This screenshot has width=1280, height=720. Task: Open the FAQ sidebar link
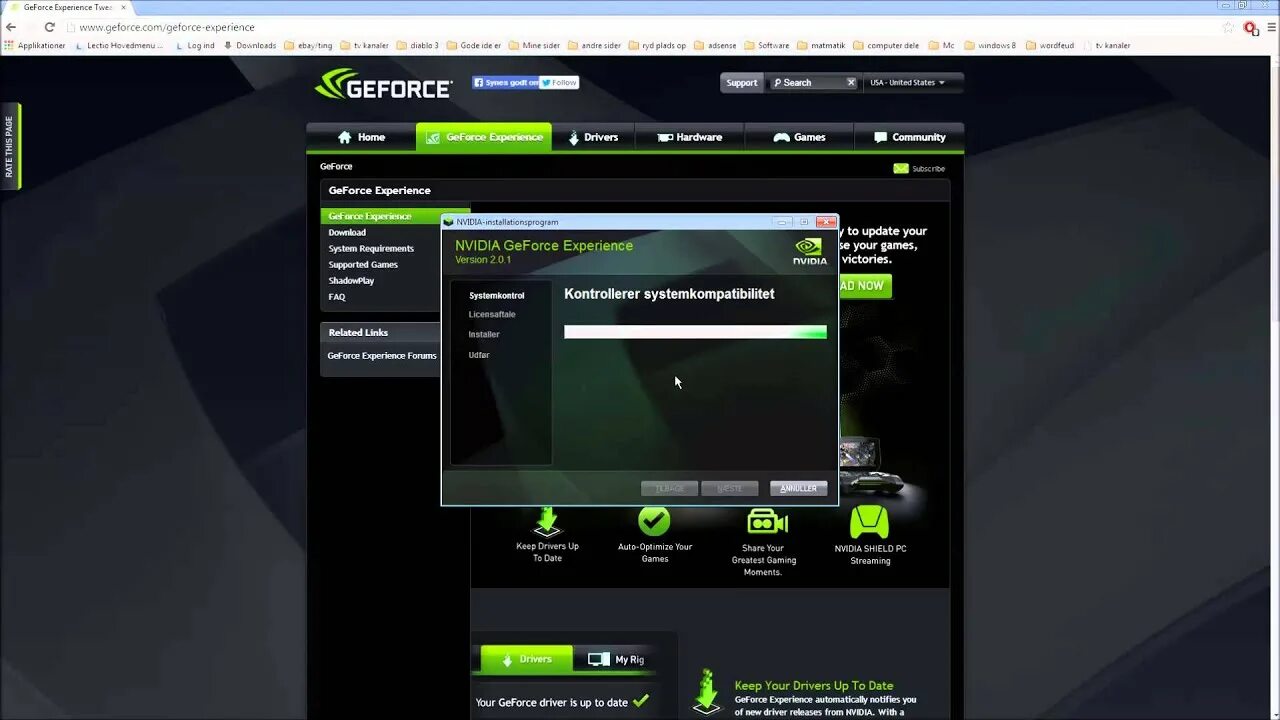(x=337, y=297)
